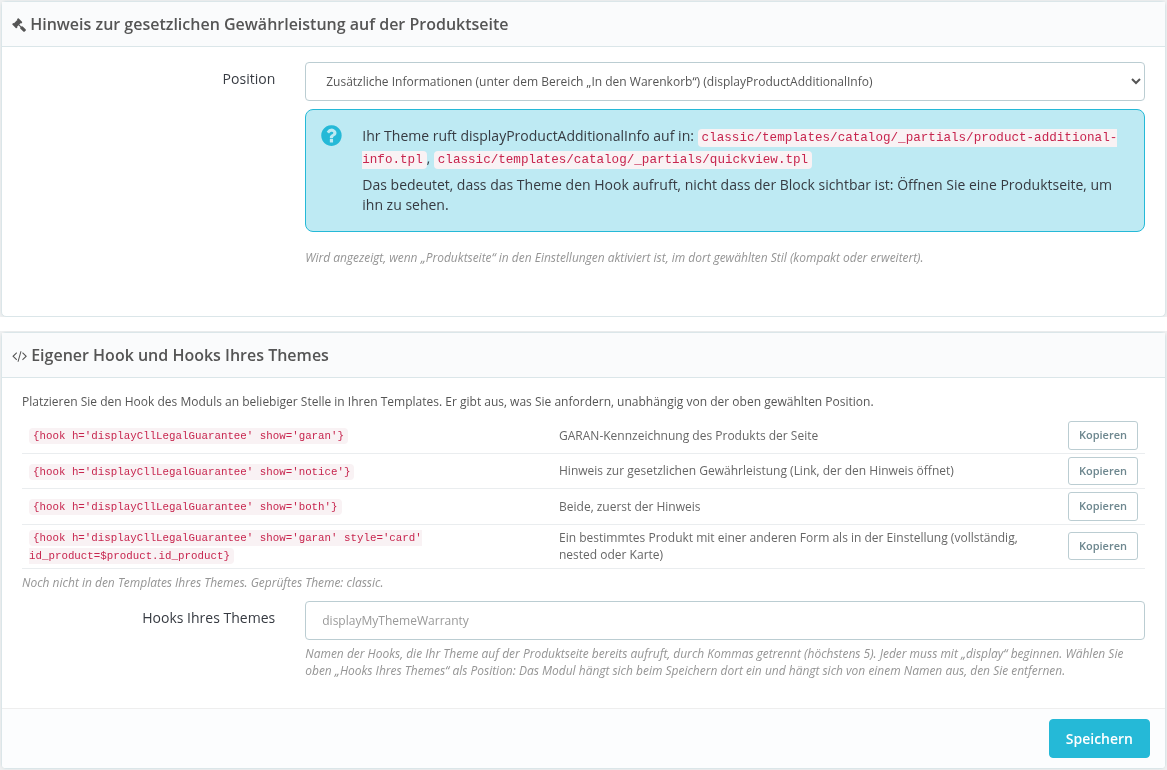Click the product-additional-info.tpl template path
Image resolution: width=1167 pixels, height=770 pixels.
[x=739, y=148]
